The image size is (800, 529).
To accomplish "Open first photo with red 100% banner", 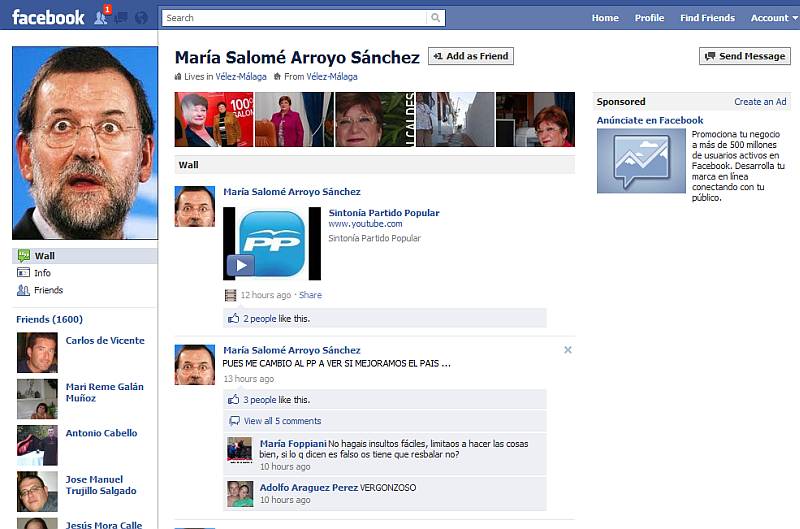I will [214, 119].
